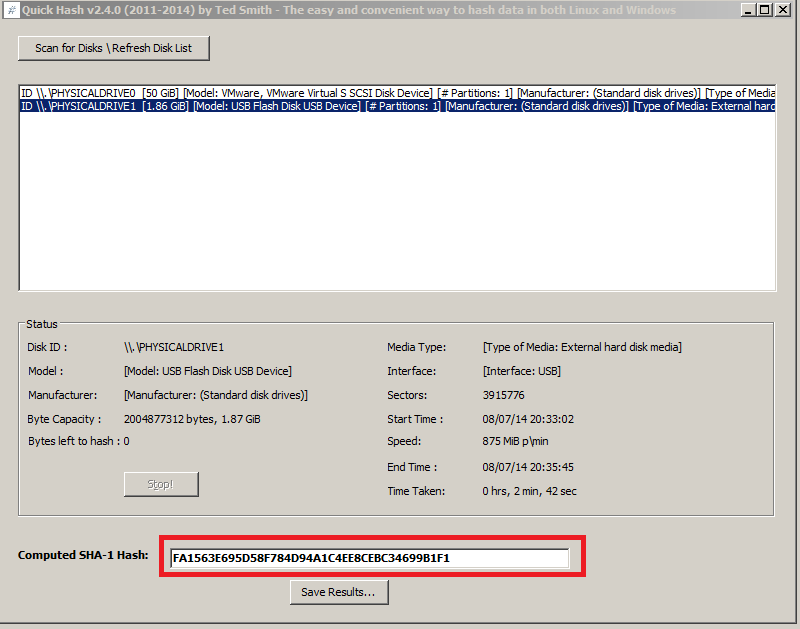Click the Media Type: label
The height and width of the screenshot is (629, 800).
point(416,347)
